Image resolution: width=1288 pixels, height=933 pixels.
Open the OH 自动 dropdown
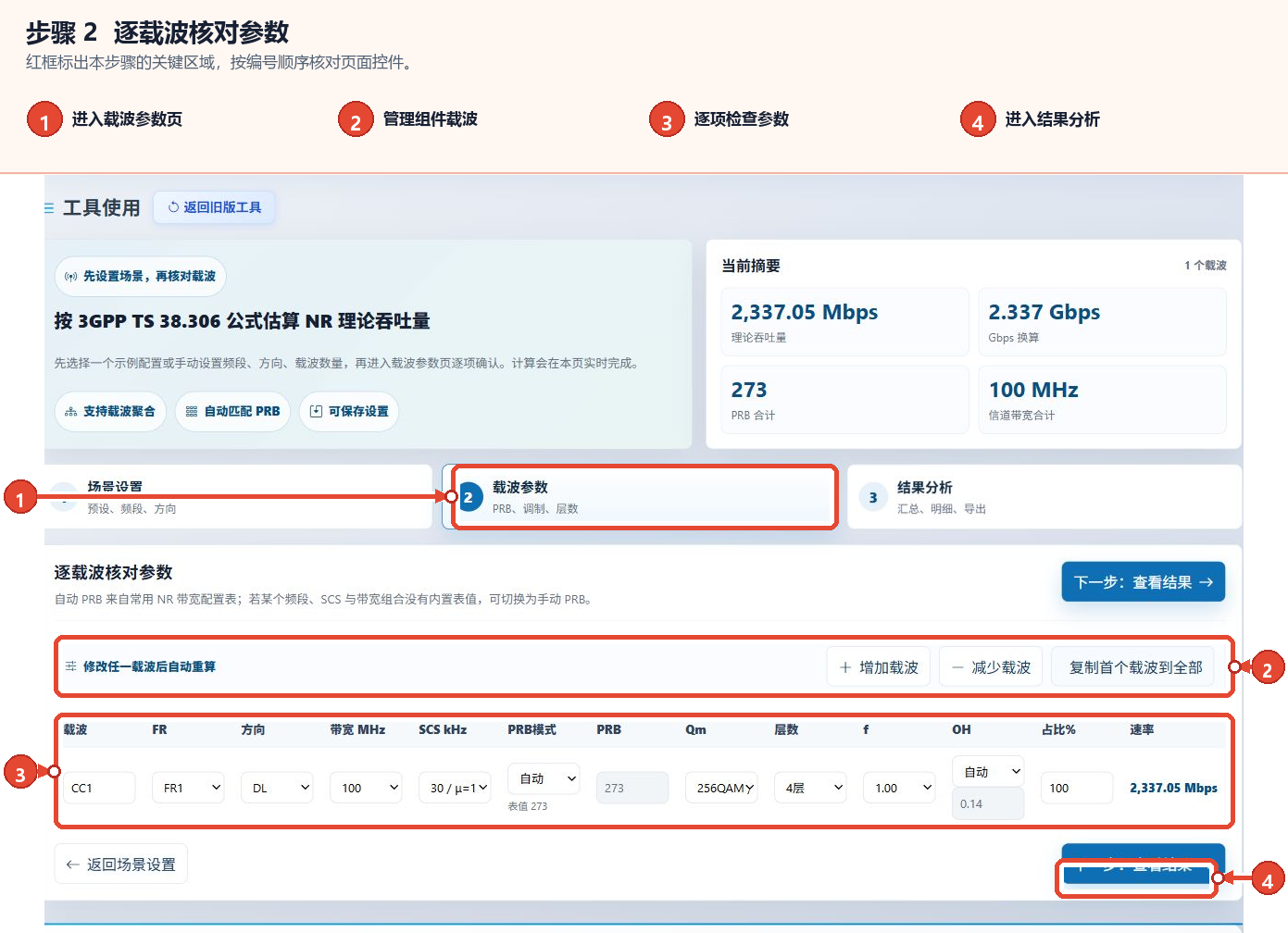coord(988,771)
